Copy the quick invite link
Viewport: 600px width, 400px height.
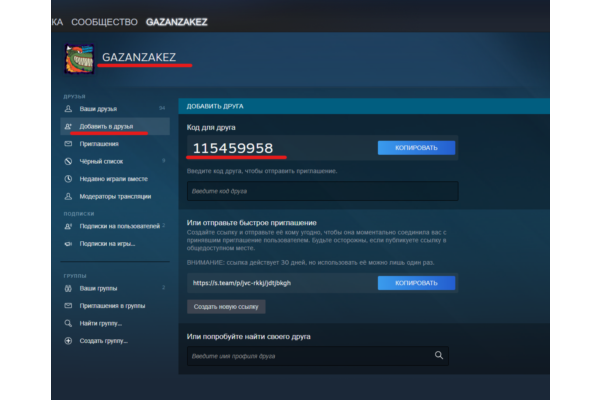416,283
